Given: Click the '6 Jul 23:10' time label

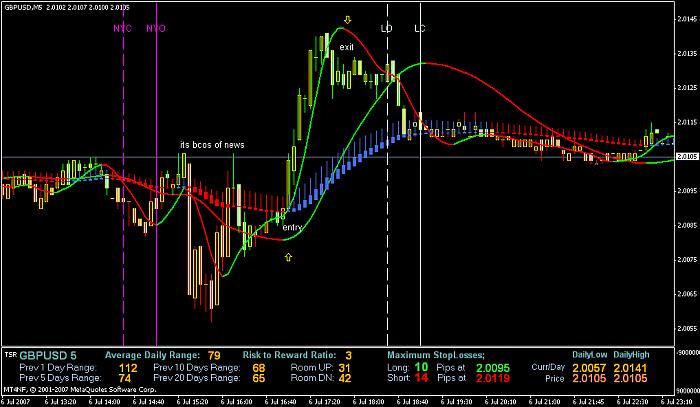Looking at the screenshot, I should (675, 402).
